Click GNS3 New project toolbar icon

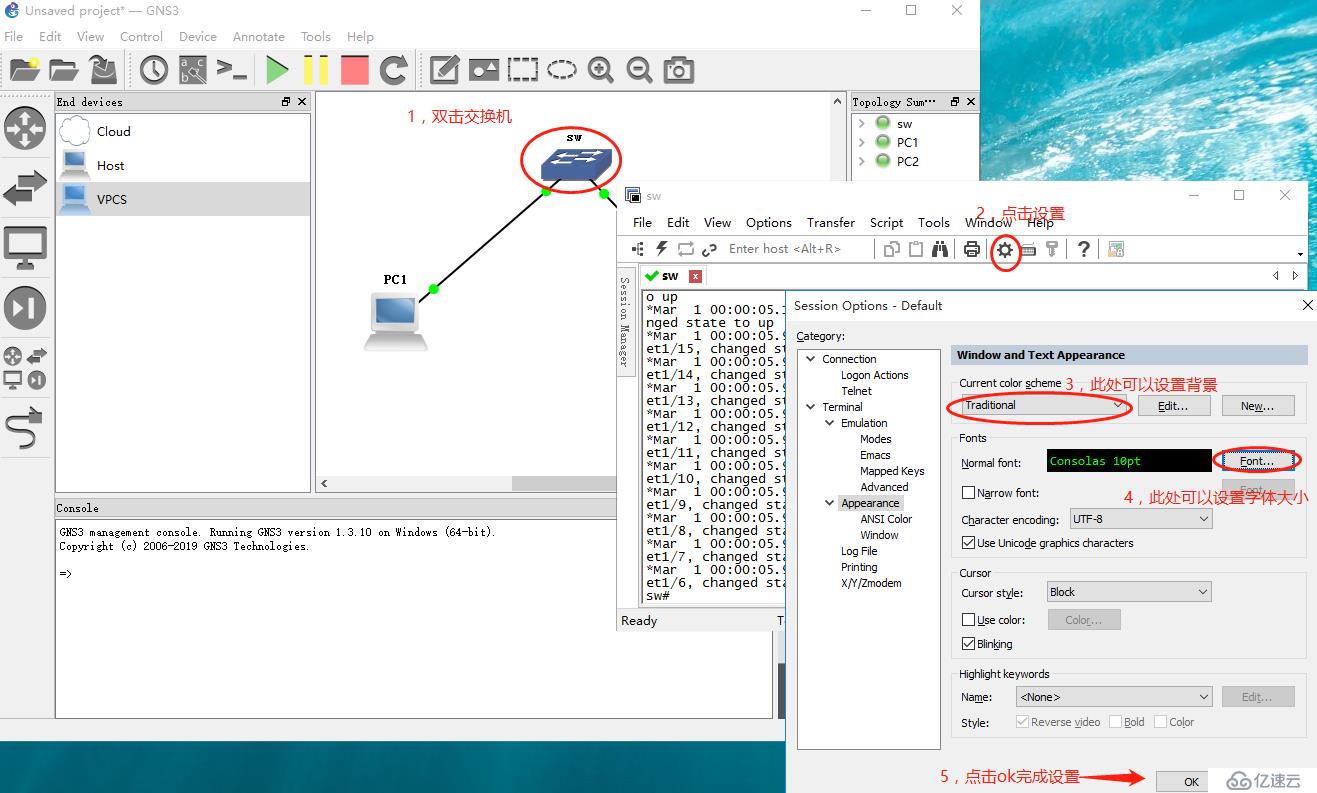click(24, 69)
